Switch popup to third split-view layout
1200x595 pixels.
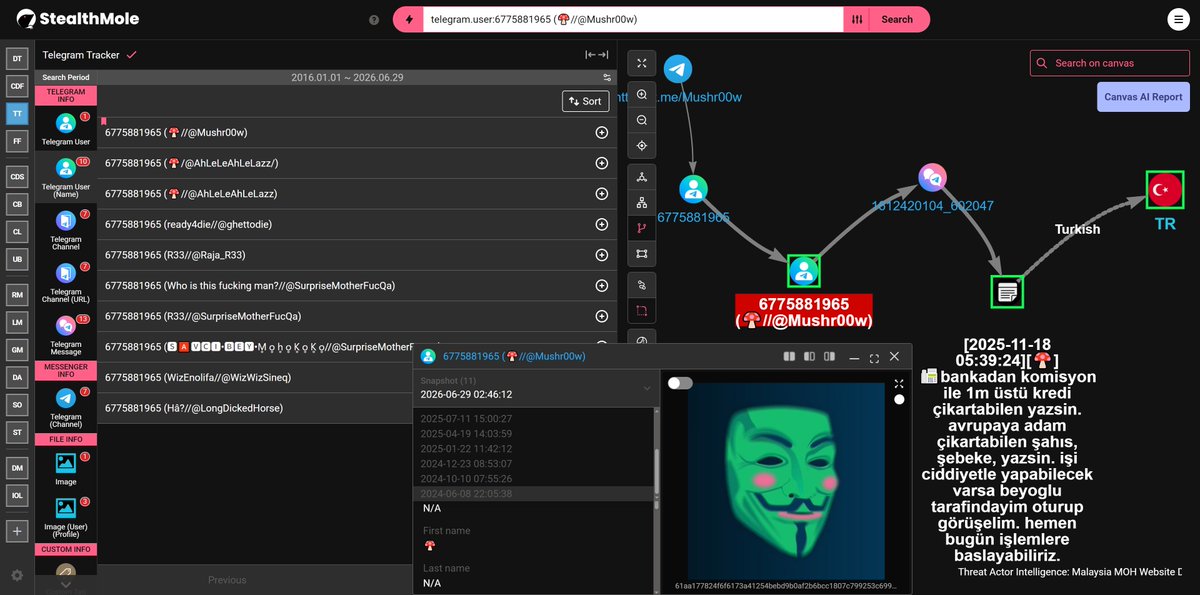click(x=827, y=356)
